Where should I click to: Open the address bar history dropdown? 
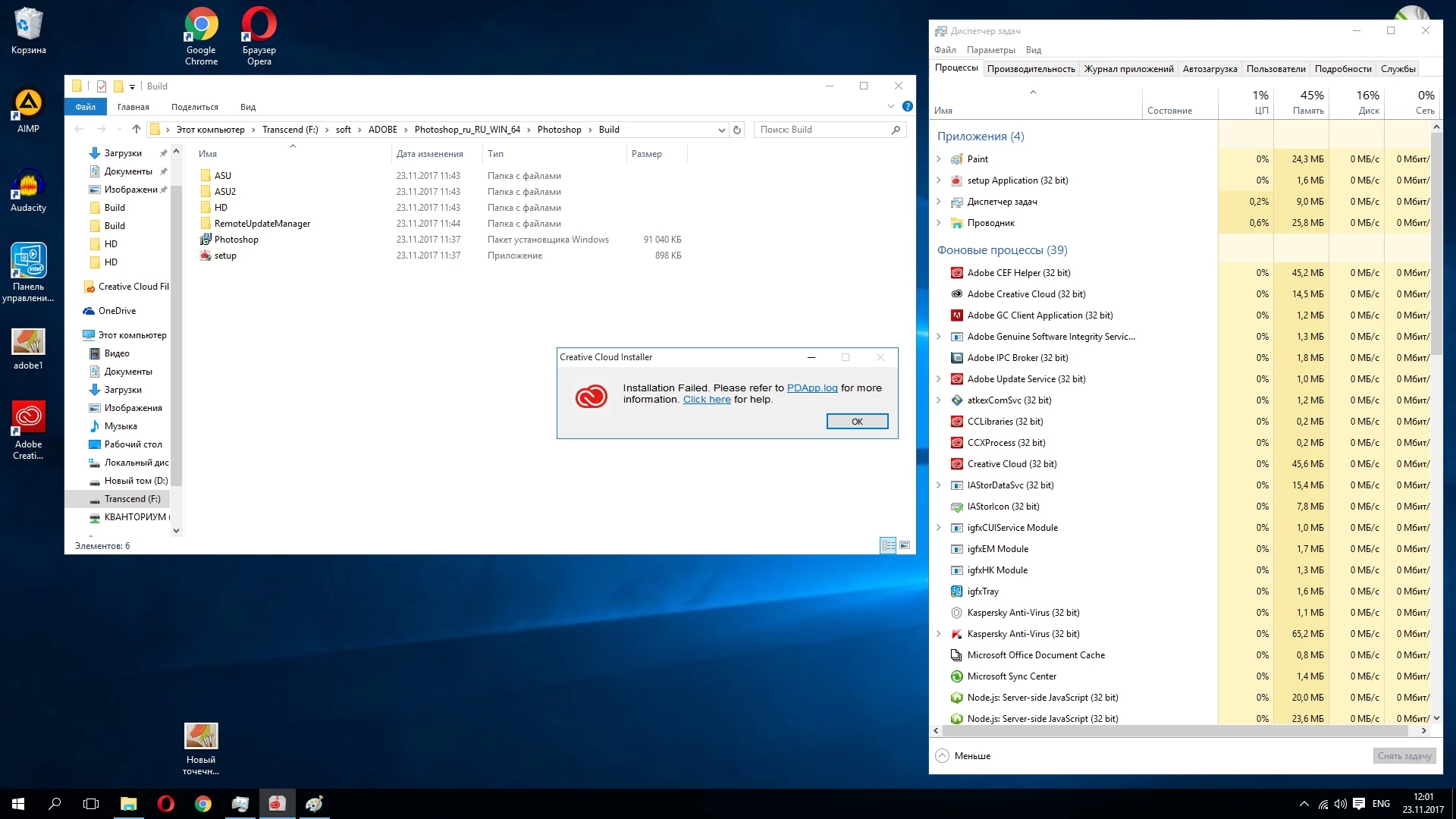tap(721, 130)
